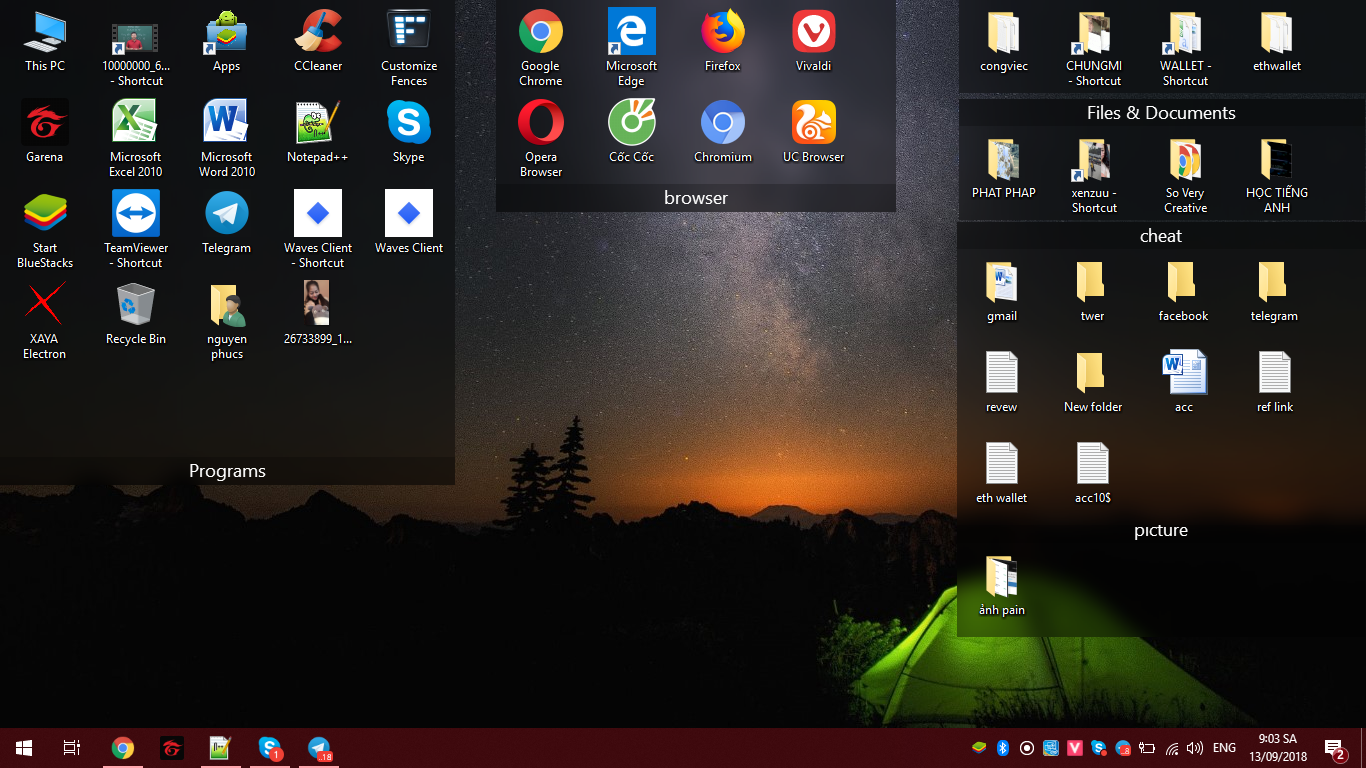Select the facebook folder
Screen dimensions: 1366x768
pos(1183,291)
